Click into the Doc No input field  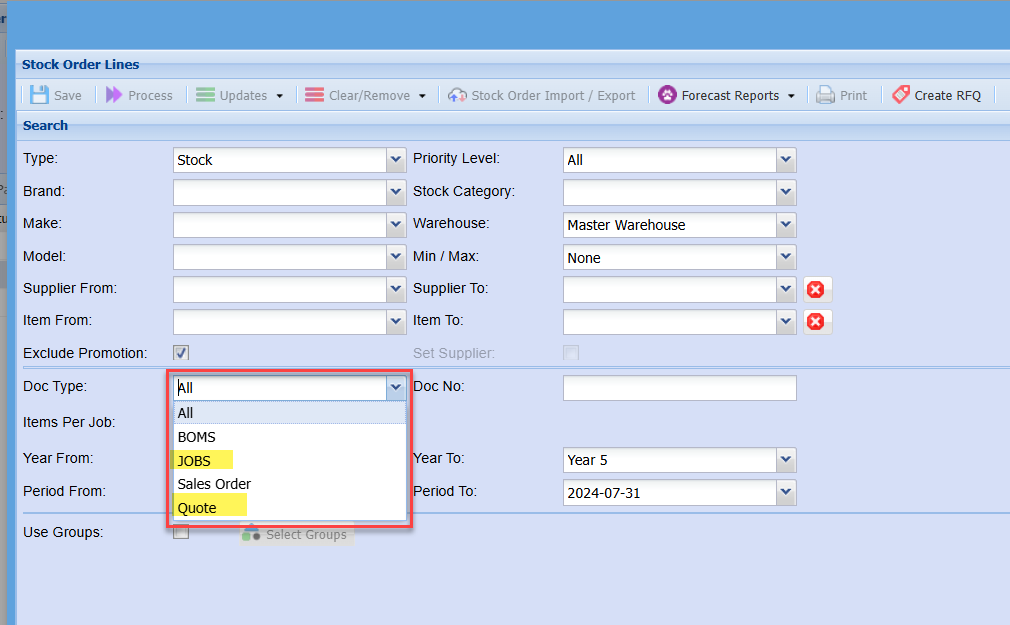(x=680, y=388)
